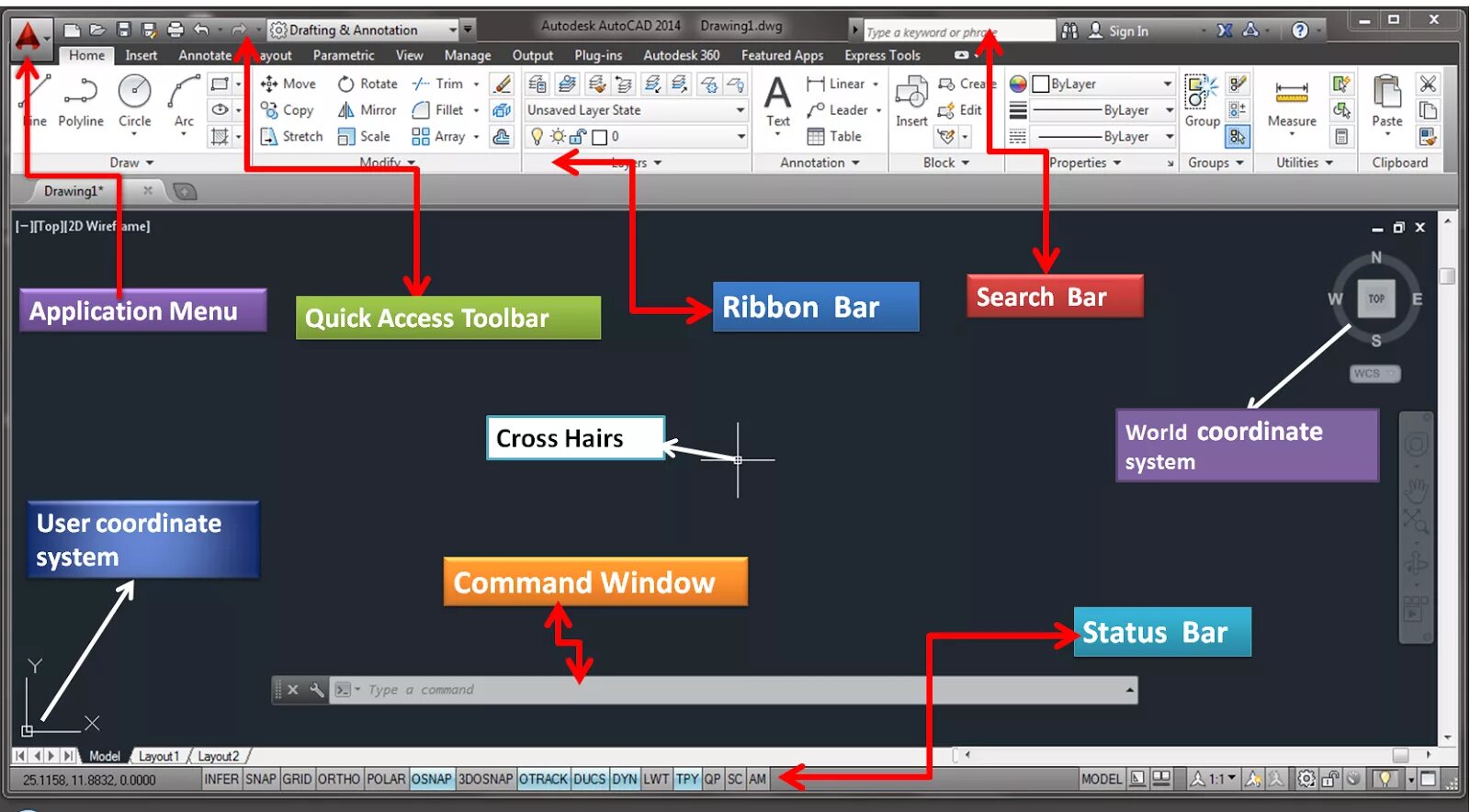
Task: Click the Sign In button
Action: pyautogui.click(x=1119, y=31)
